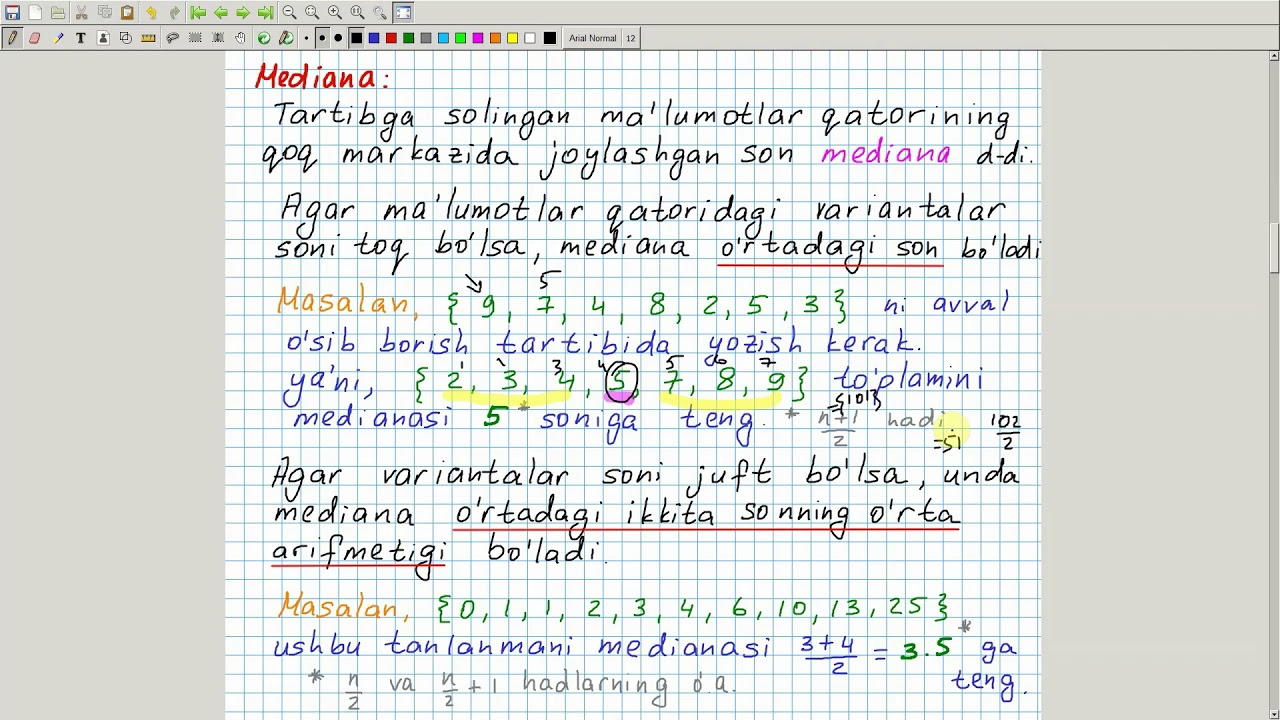Choose the lasso select region tool
Screen dimensions: 1280x720
point(172,38)
